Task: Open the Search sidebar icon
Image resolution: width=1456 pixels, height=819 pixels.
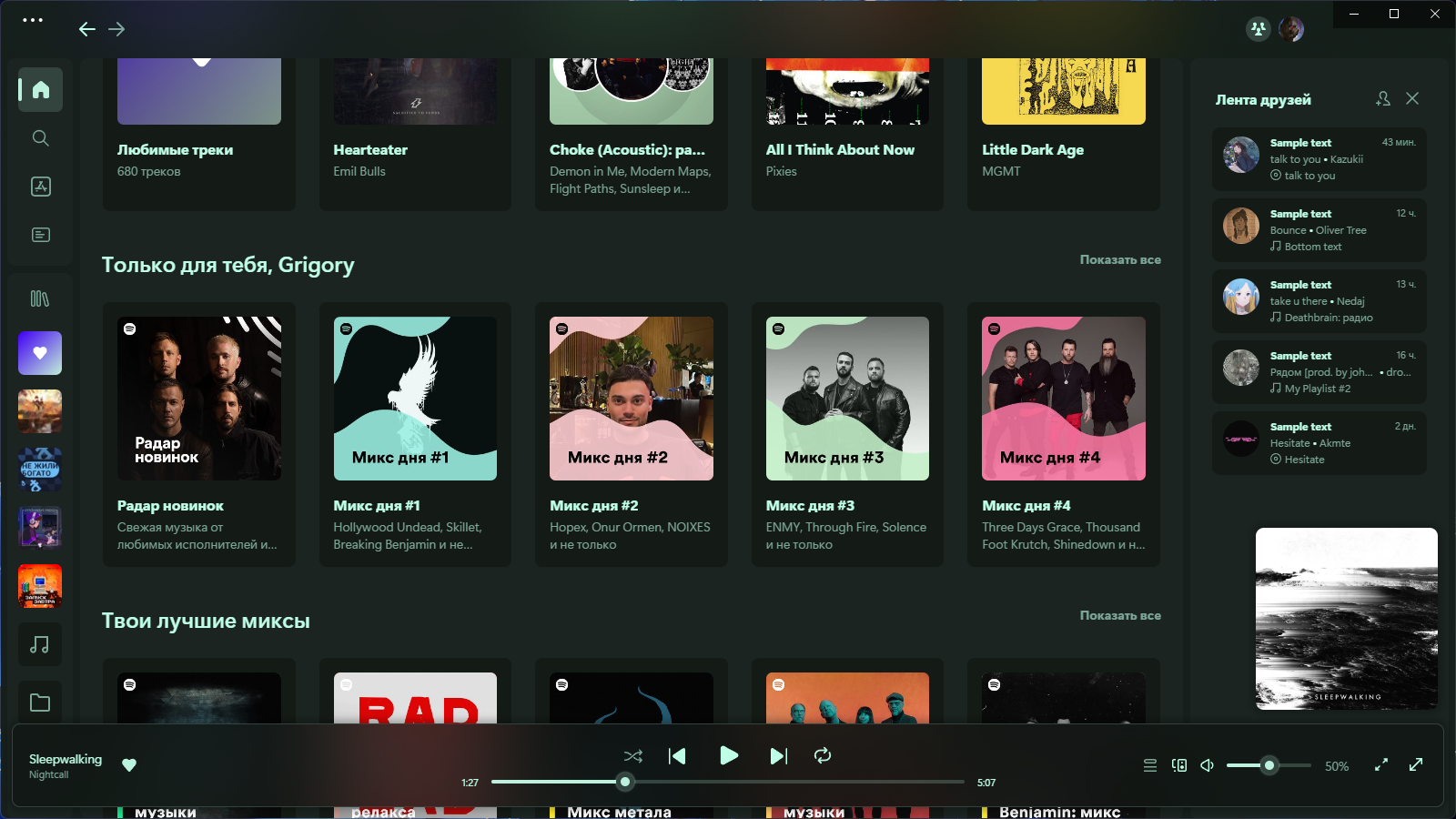Action: (x=40, y=138)
